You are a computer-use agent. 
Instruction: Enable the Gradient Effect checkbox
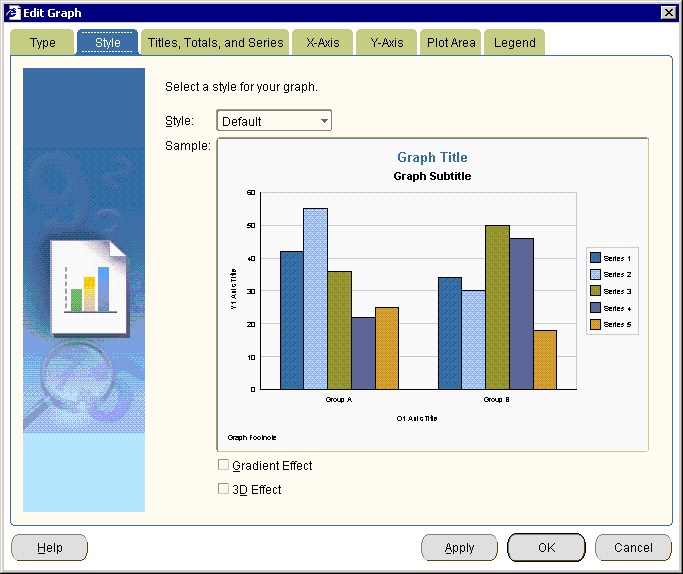223,465
